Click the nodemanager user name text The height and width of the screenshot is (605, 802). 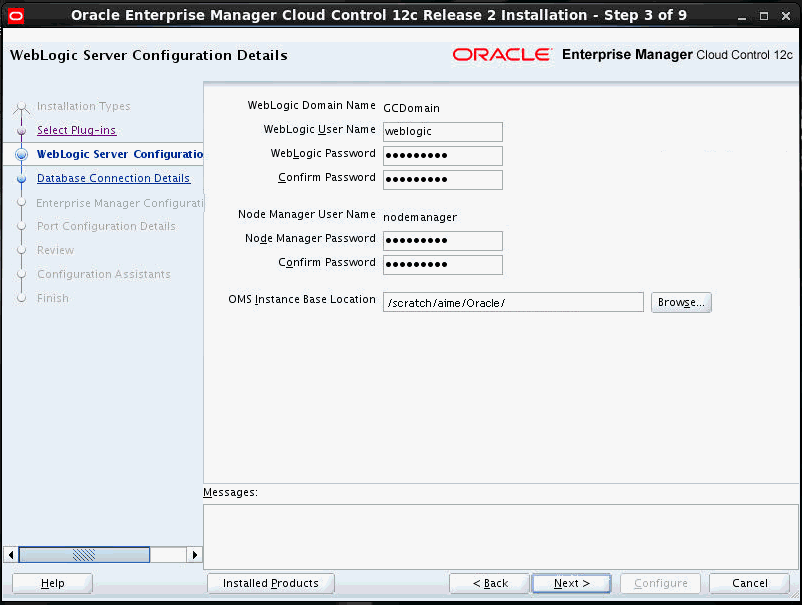coord(420,217)
